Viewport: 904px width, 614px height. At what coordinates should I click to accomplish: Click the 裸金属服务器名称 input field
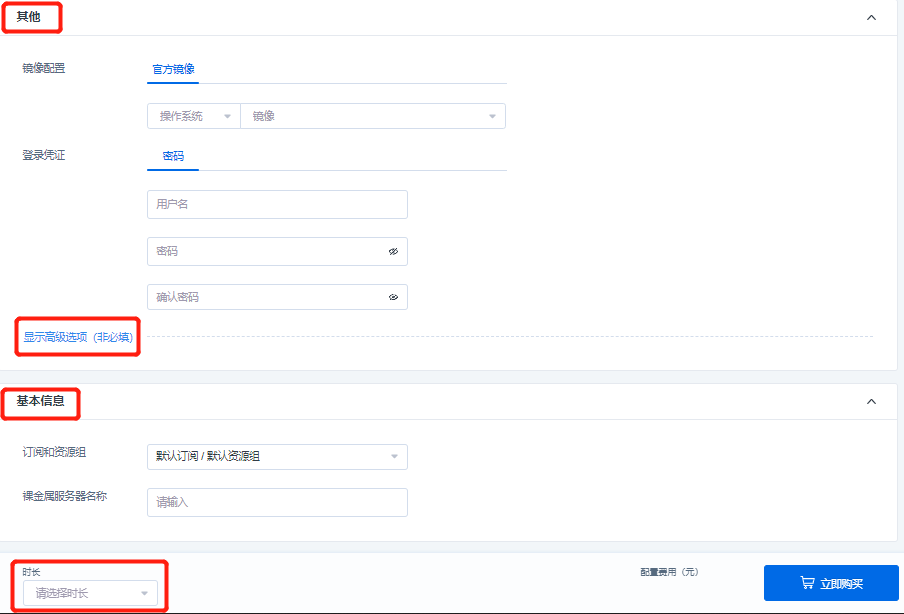point(277,503)
